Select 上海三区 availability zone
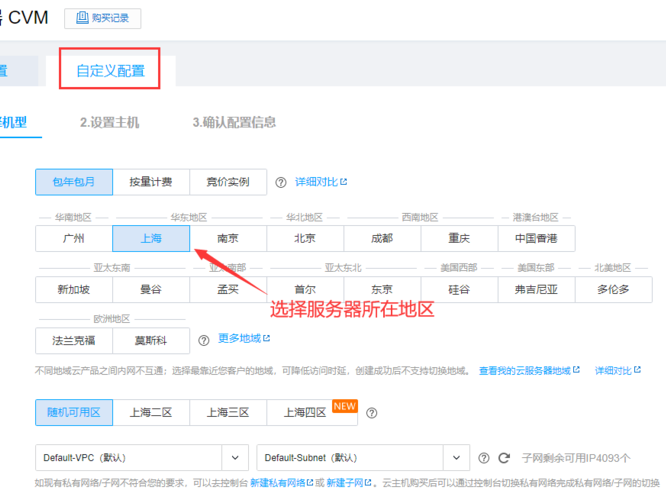666x500 pixels. point(228,412)
